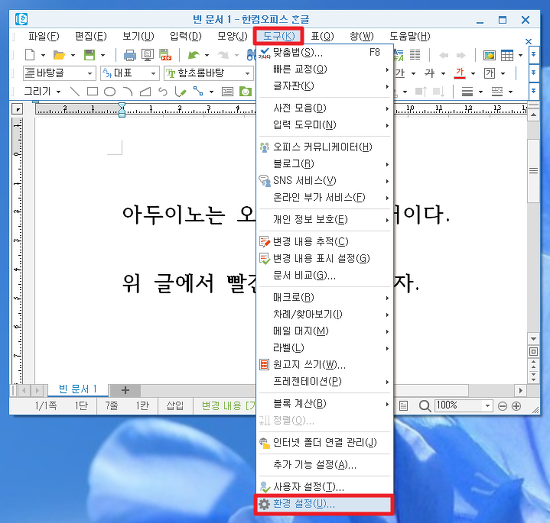Open the 창(W) menu
This screenshot has height=523, width=550.
(362, 36)
